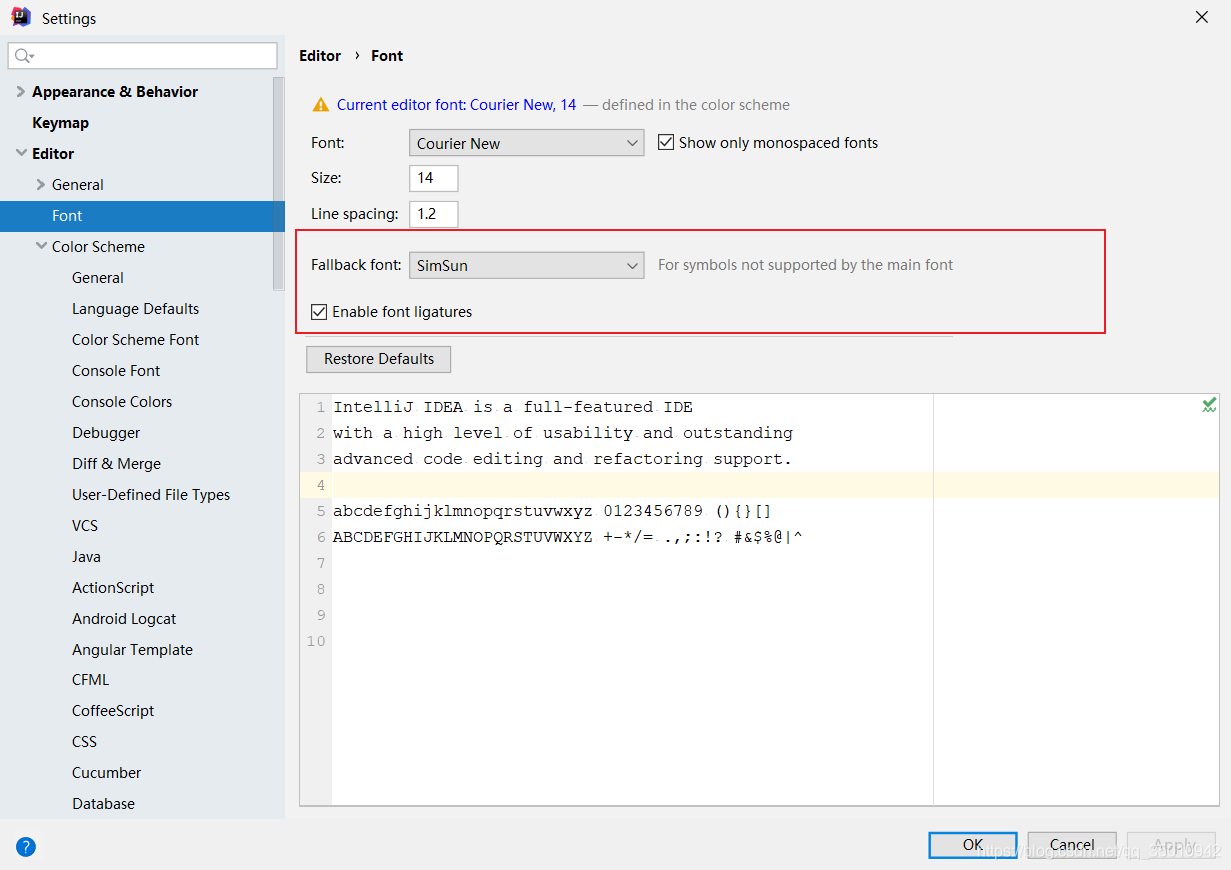Open the Font dropdown showing Courier New

tap(527, 143)
